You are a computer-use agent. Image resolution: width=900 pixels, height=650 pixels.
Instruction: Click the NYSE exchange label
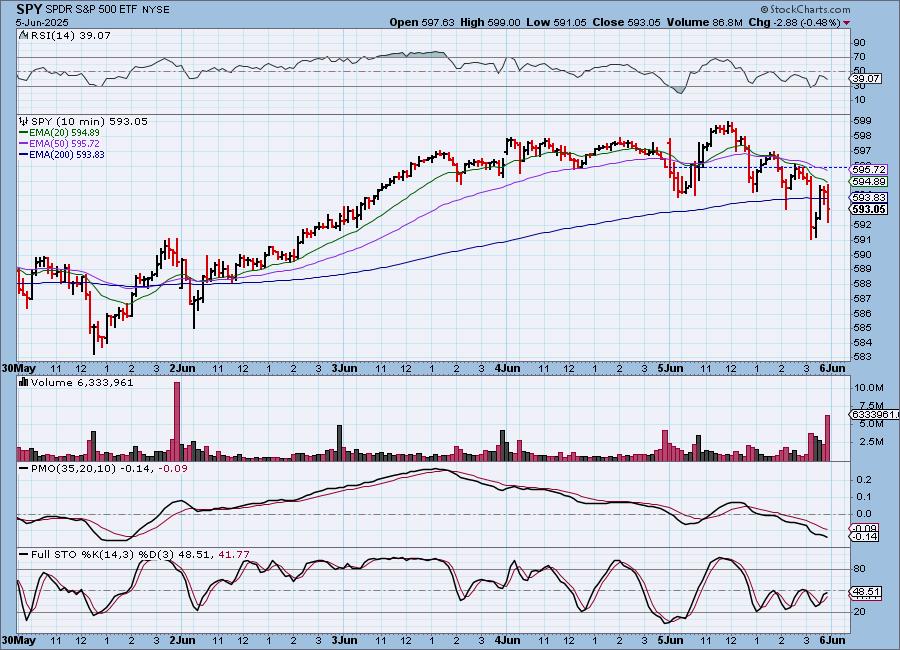tap(158, 10)
